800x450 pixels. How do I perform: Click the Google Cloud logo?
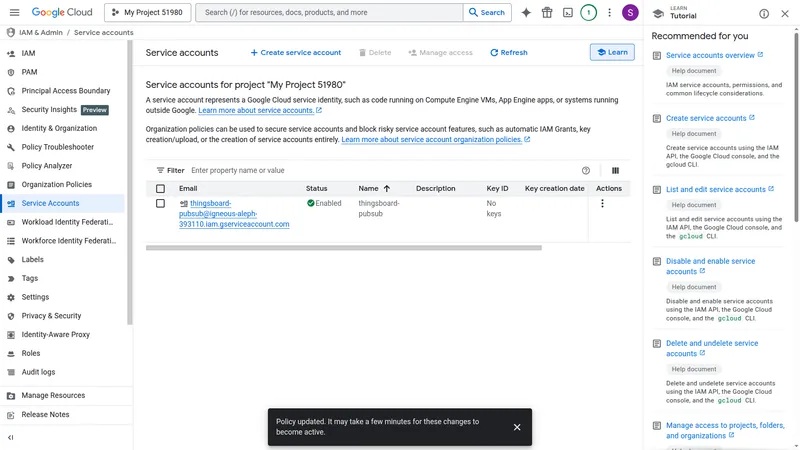(62, 12)
